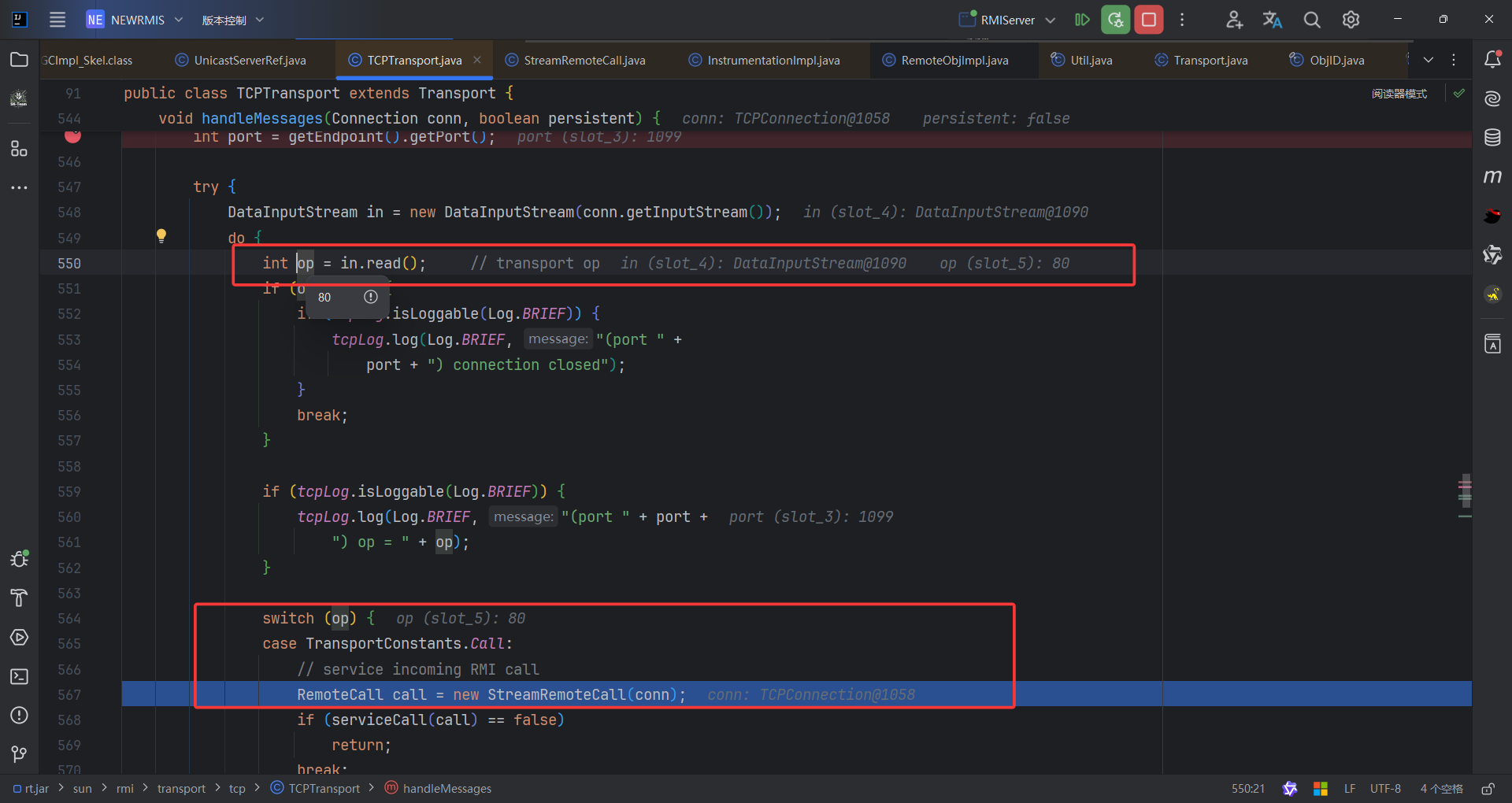This screenshot has width=1512, height=803.
Task: Open the Maven tool window
Action: pyautogui.click(x=1492, y=176)
